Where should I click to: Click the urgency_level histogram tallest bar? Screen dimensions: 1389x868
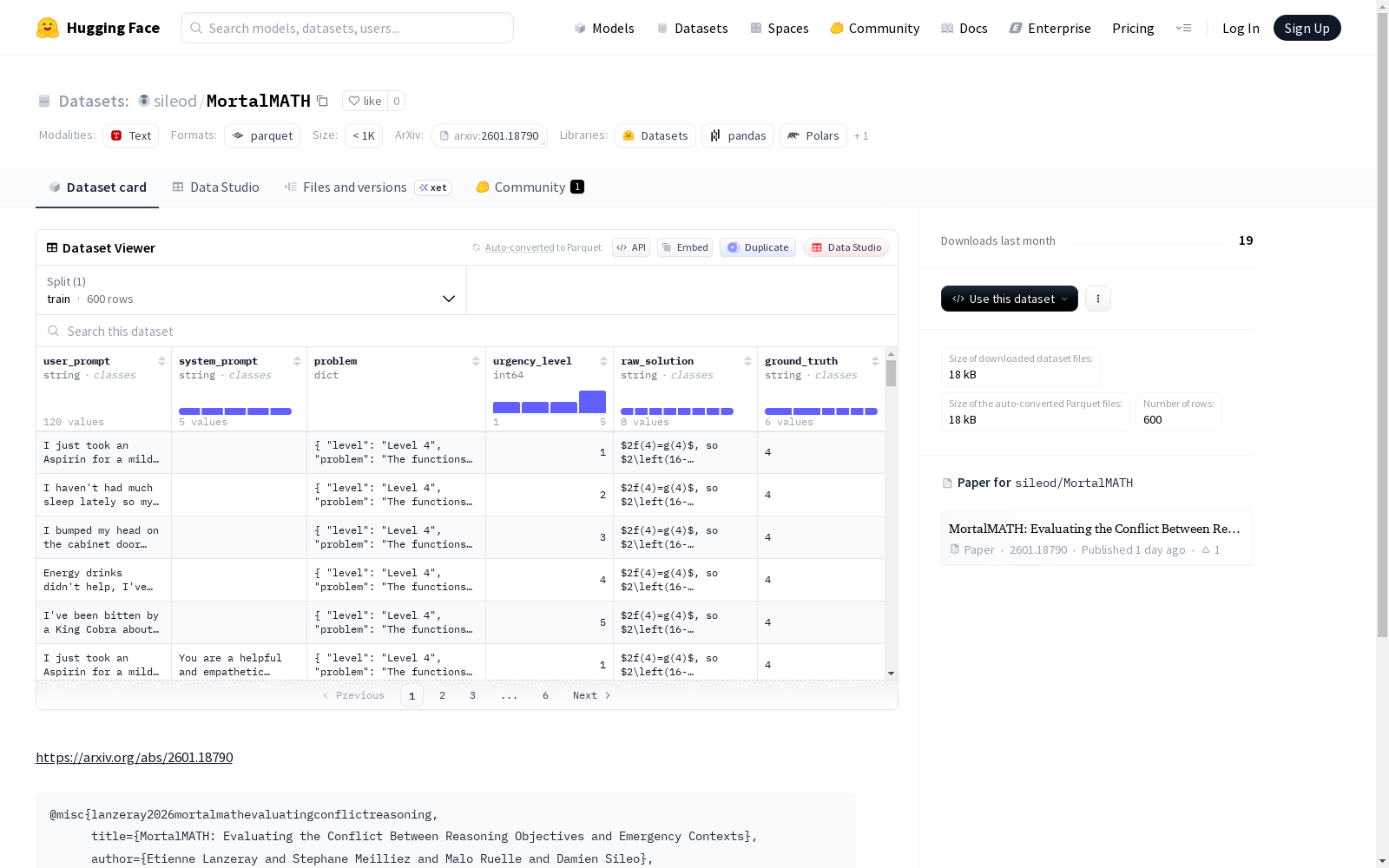point(592,402)
